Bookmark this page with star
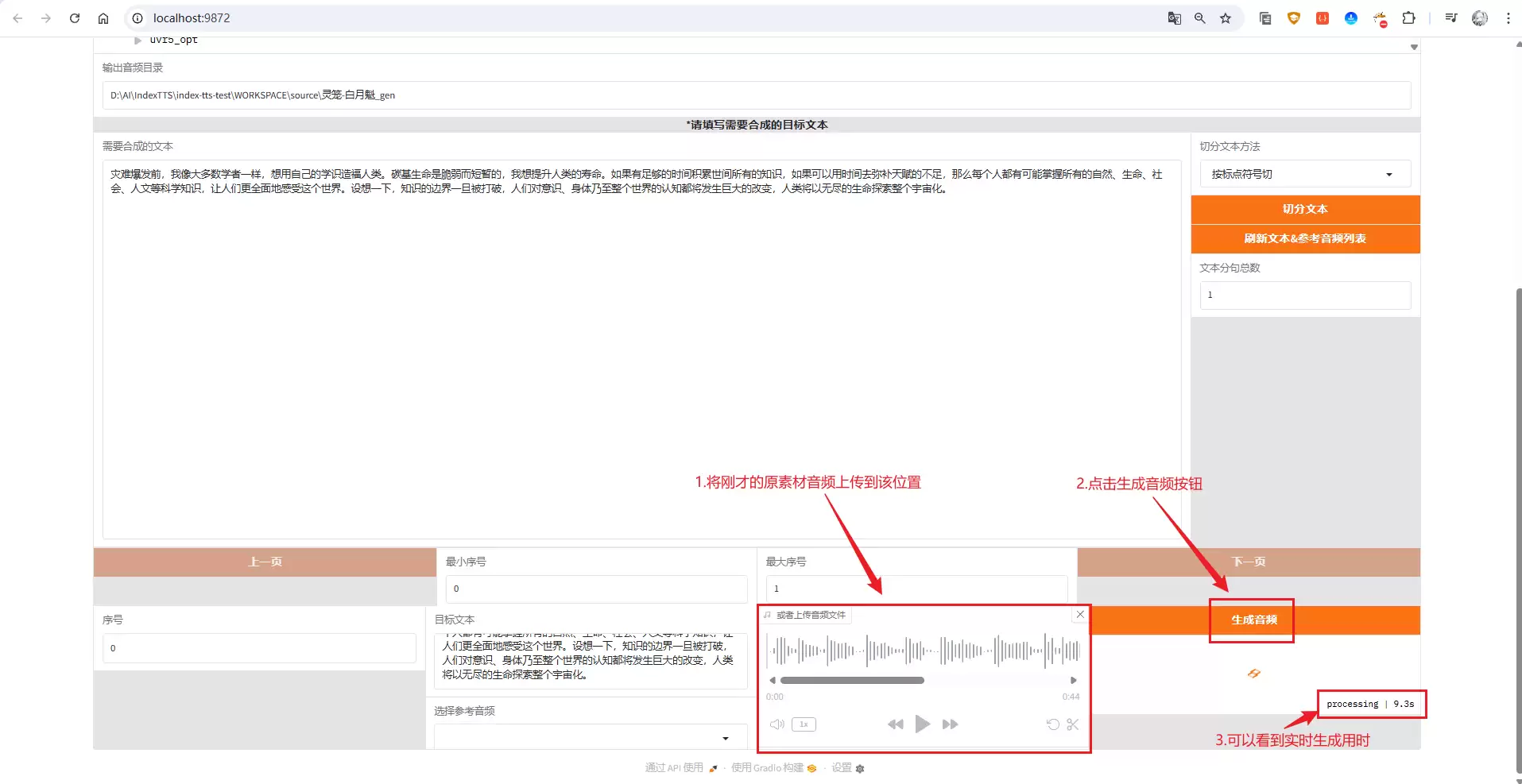The height and width of the screenshot is (784, 1522). [x=1226, y=18]
